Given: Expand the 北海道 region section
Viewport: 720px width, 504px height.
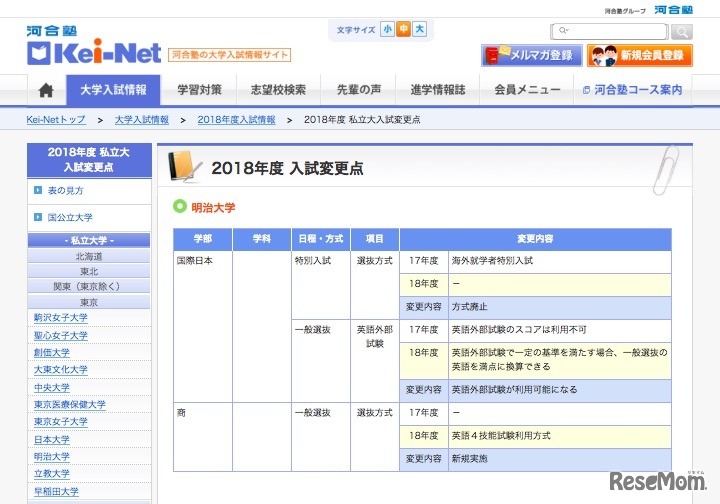Looking at the screenshot, I should (x=89, y=256).
